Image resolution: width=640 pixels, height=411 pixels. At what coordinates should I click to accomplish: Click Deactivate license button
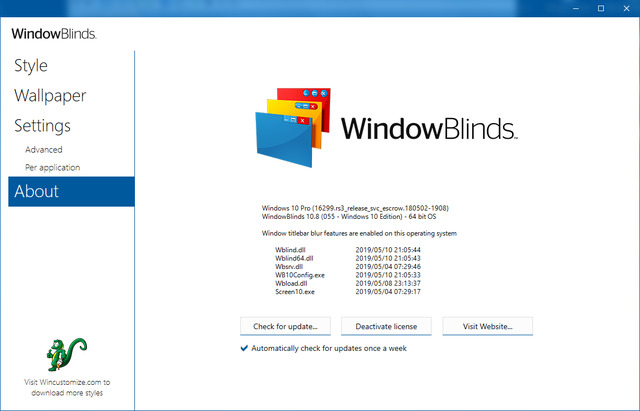[x=386, y=327]
